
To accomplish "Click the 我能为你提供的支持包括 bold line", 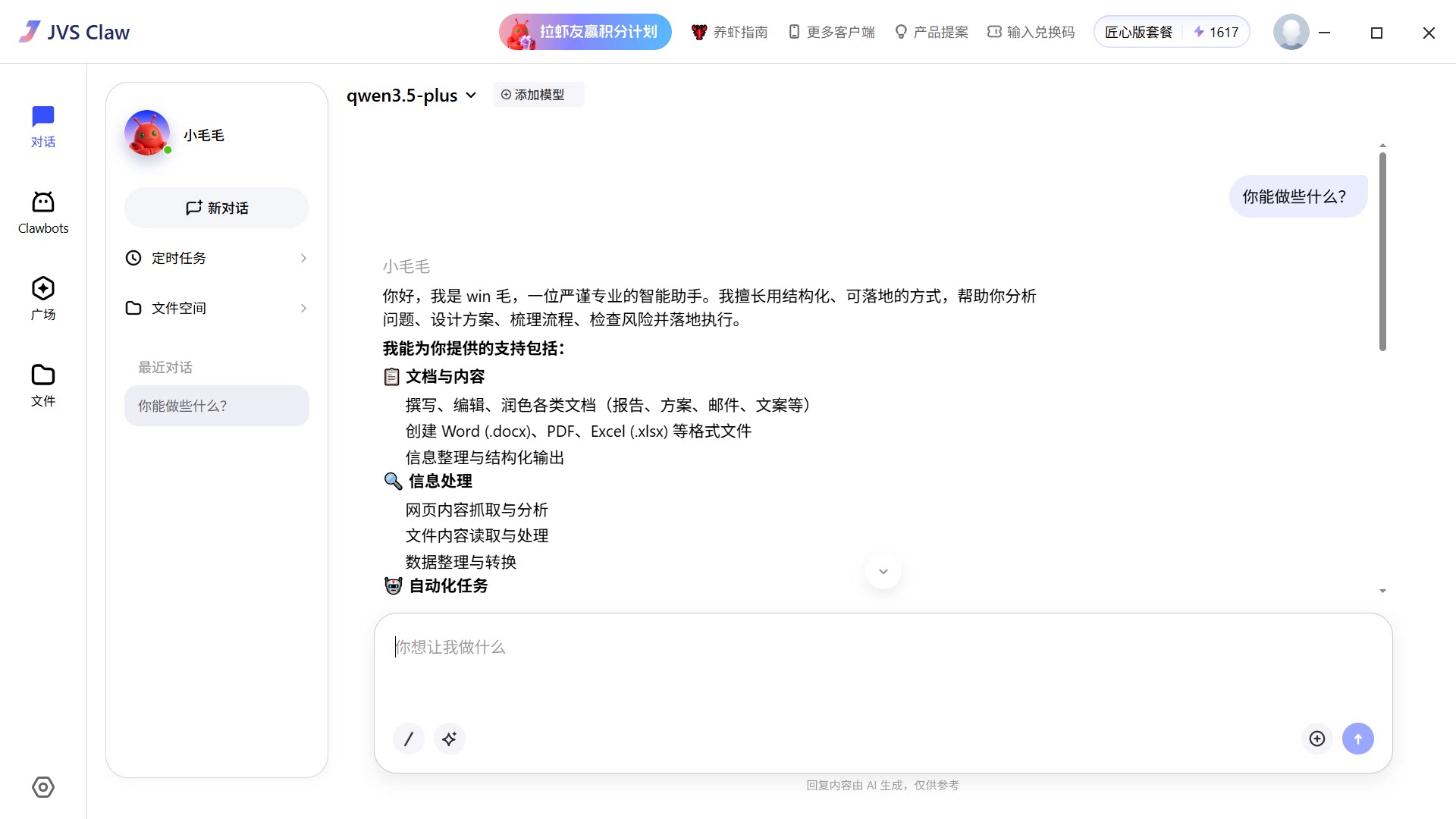I will (474, 348).
